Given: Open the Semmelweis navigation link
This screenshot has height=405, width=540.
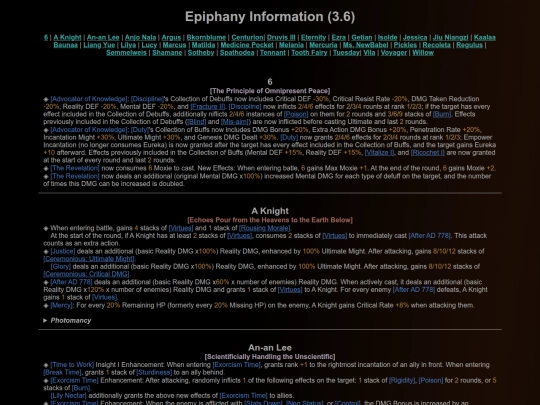Looking at the screenshot, I should coord(126,53).
